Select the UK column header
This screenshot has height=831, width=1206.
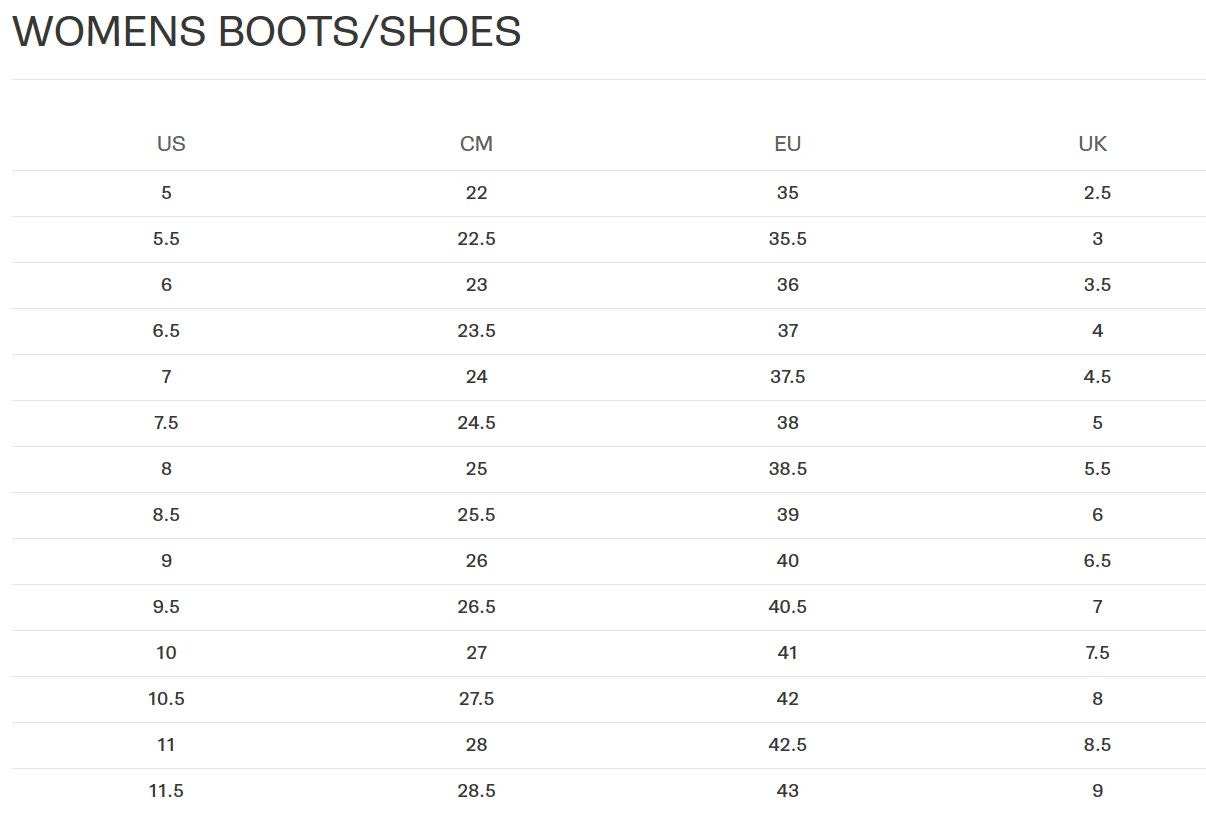tap(1093, 144)
